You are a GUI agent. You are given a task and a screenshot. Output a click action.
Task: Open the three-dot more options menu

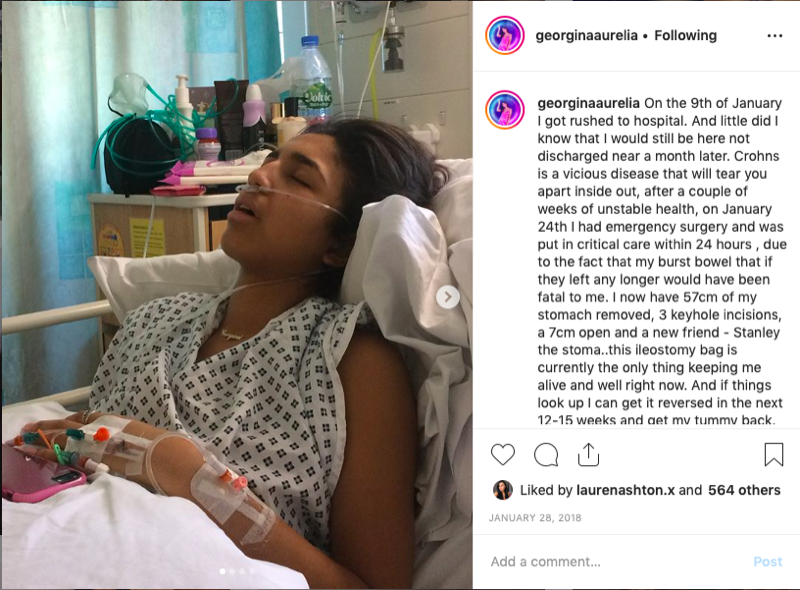tap(774, 36)
